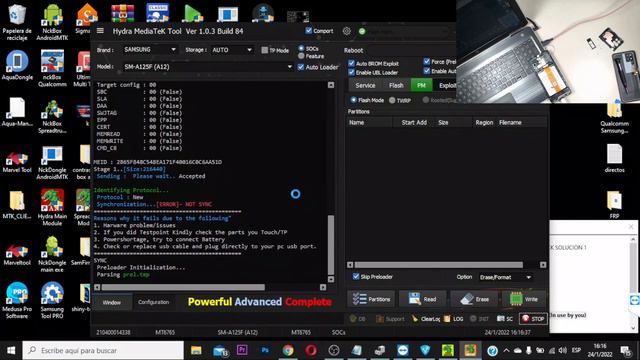Show hidden system tray icons chevron
Image resolution: width=640 pixels, height=360 pixels.
tap(506, 351)
